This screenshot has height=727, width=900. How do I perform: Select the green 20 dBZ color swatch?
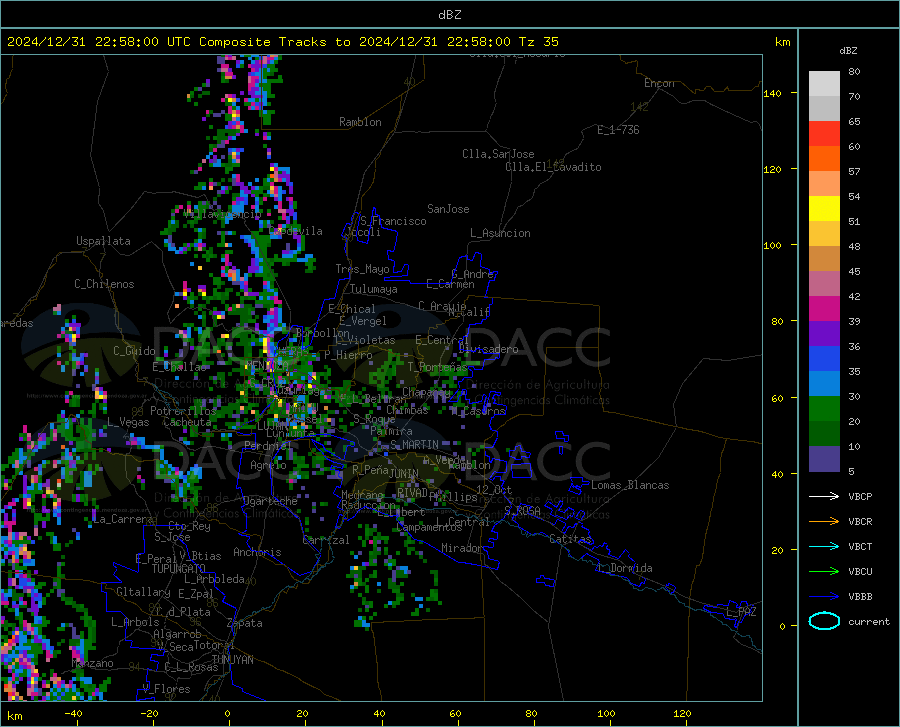point(824,409)
